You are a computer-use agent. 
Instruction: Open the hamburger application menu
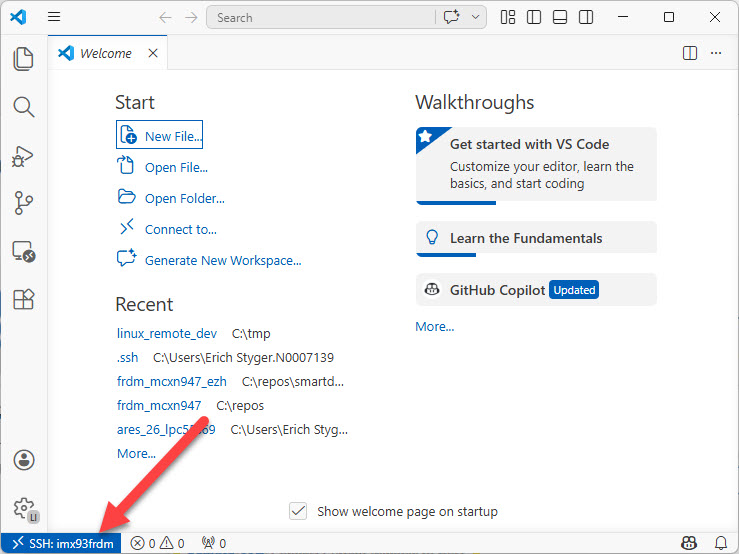[x=54, y=17]
